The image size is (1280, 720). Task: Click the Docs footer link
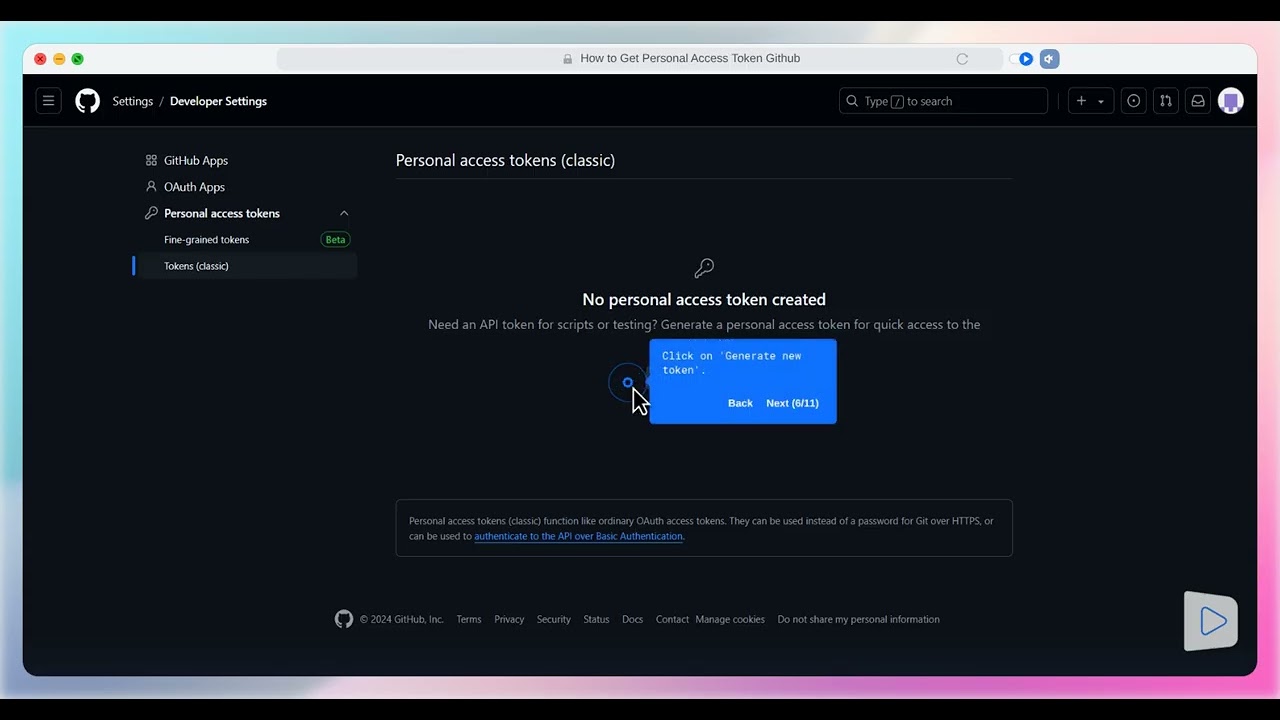632,619
